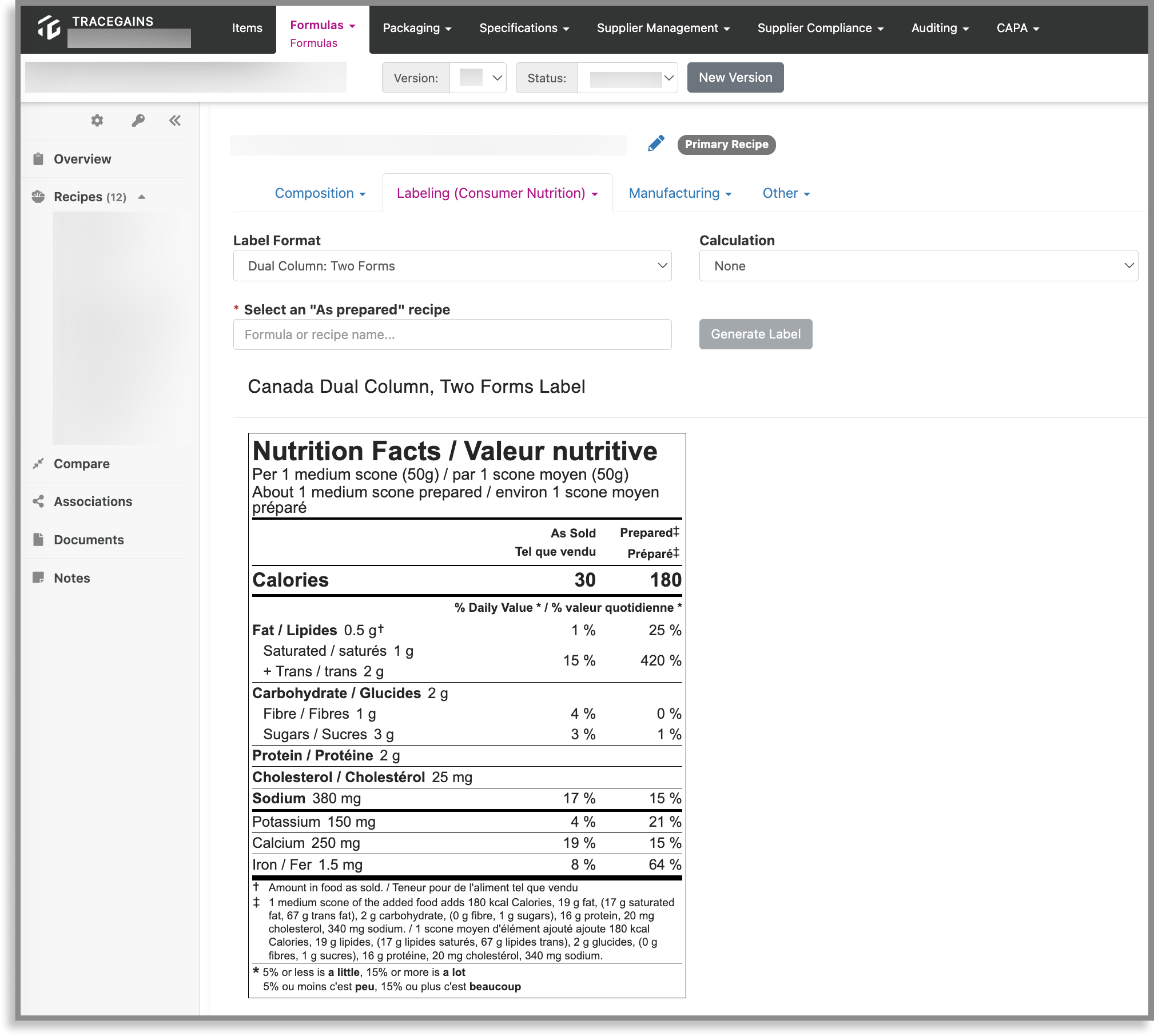This screenshot has height=1036, width=1154.
Task: Open the Notes sidebar item
Action: click(x=71, y=578)
